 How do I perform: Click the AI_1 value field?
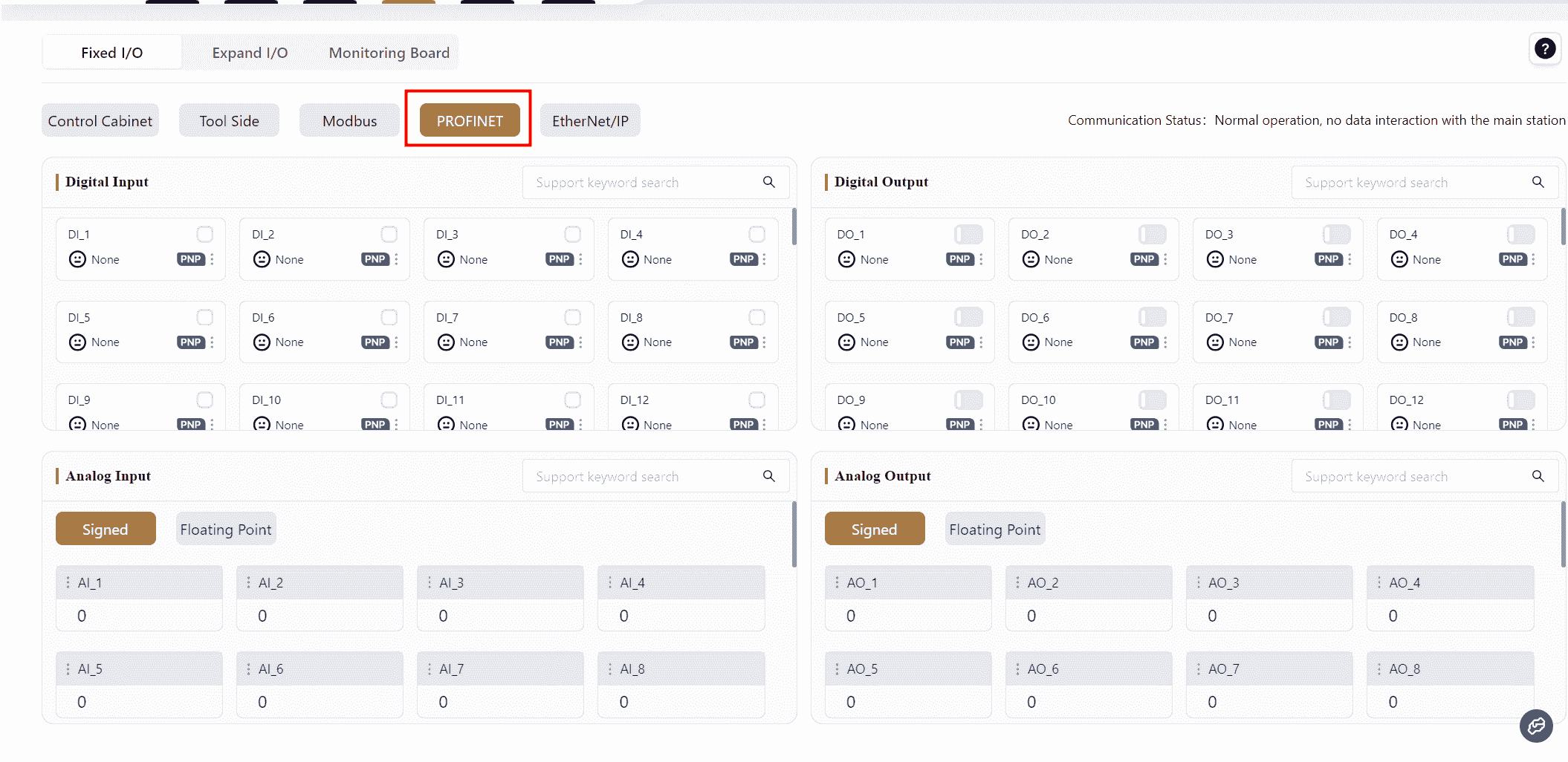click(x=139, y=616)
